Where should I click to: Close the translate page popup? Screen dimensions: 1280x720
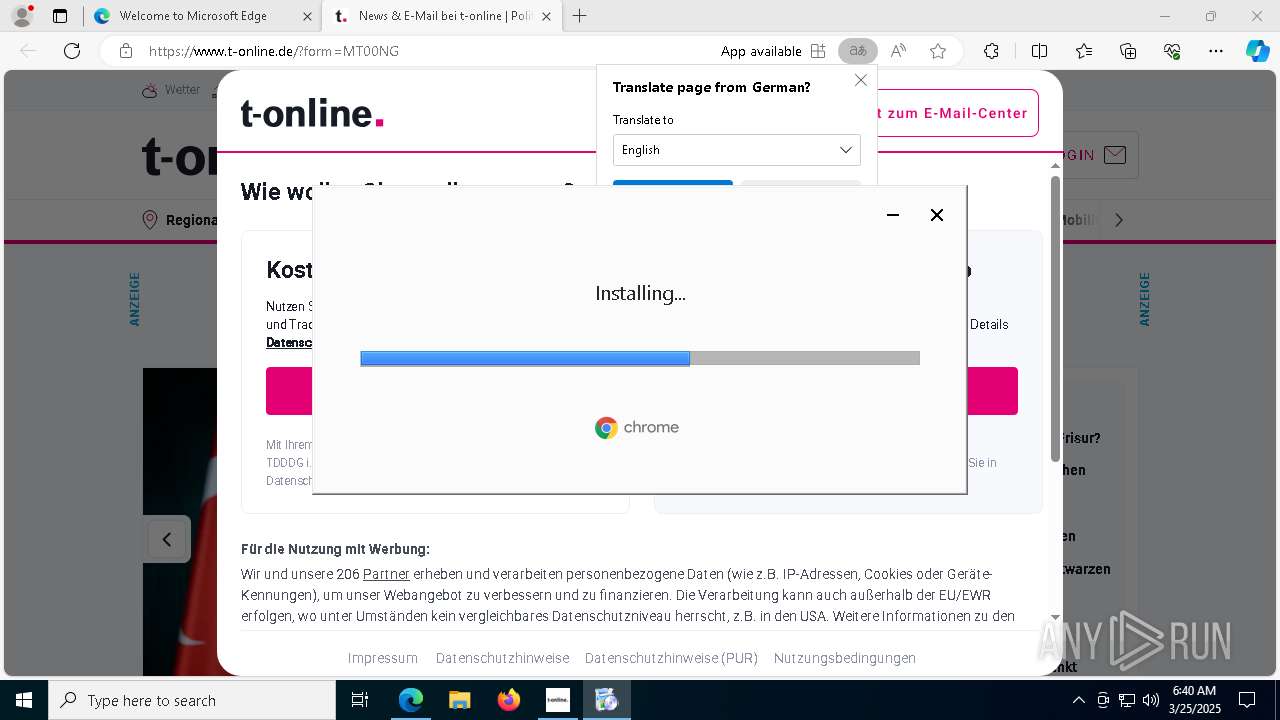[x=861, y=80]
